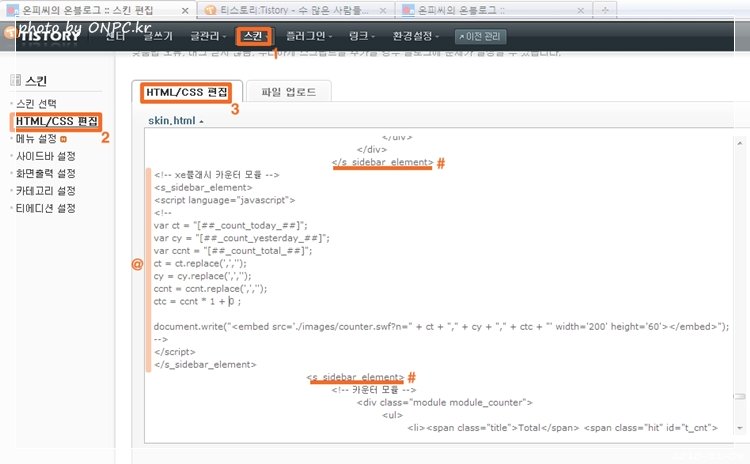Expand the 링크 dropdown menu
This screenshot has height=464, width=750.
362,36
